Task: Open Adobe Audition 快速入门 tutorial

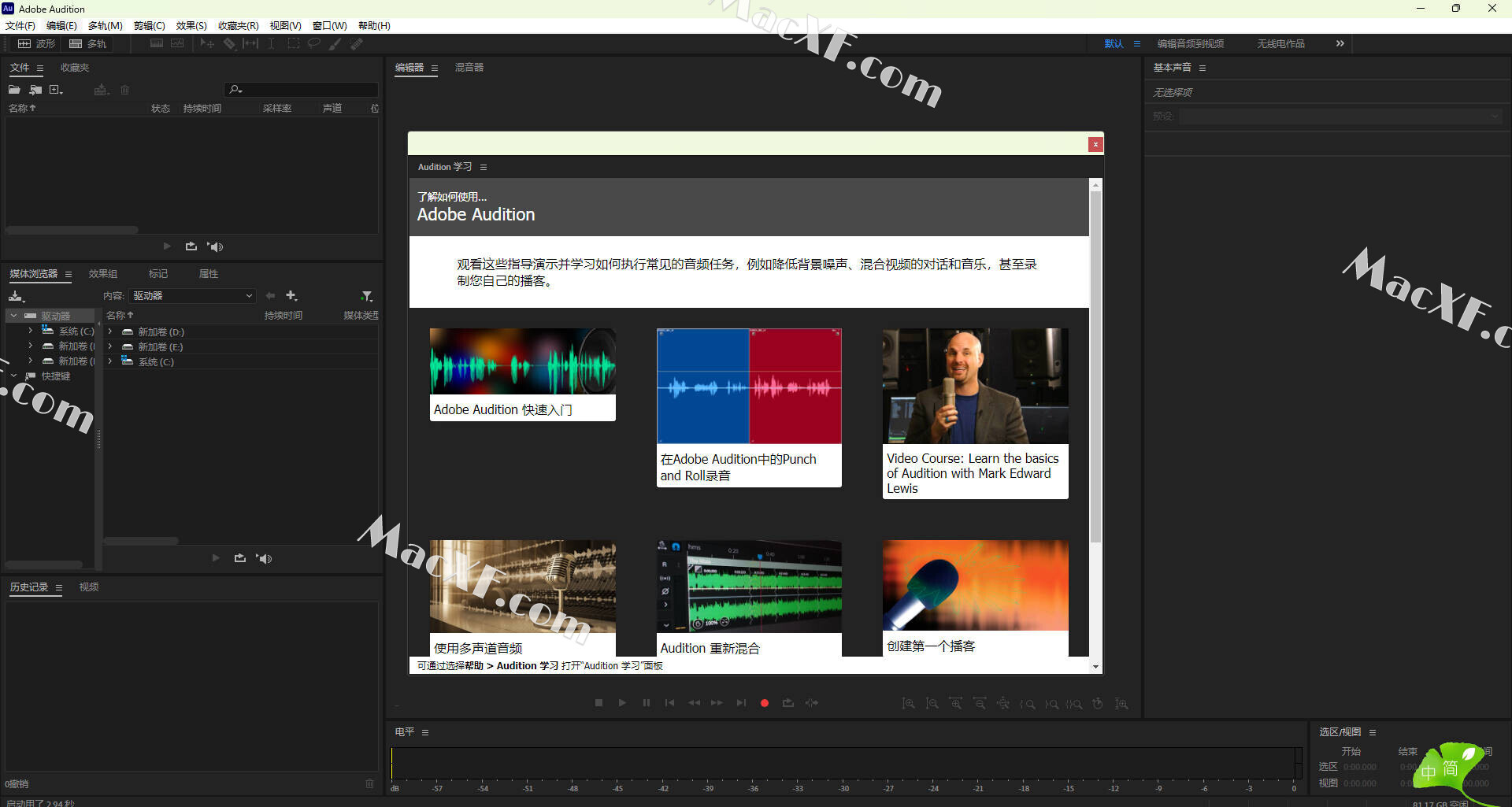Action: (522, 374)
